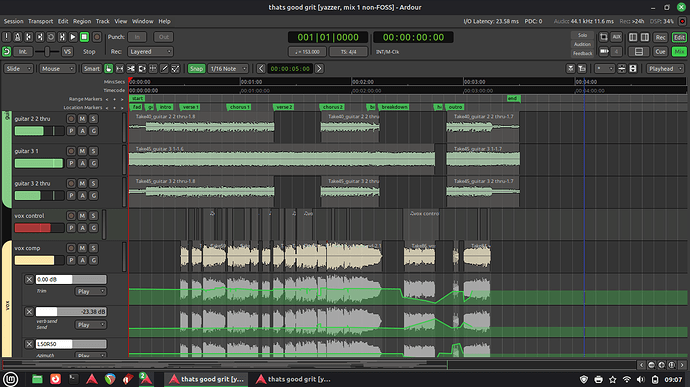Open the visible tracks count dropdown
This screenshot has width=690, height=387.
tap(604, 69)
